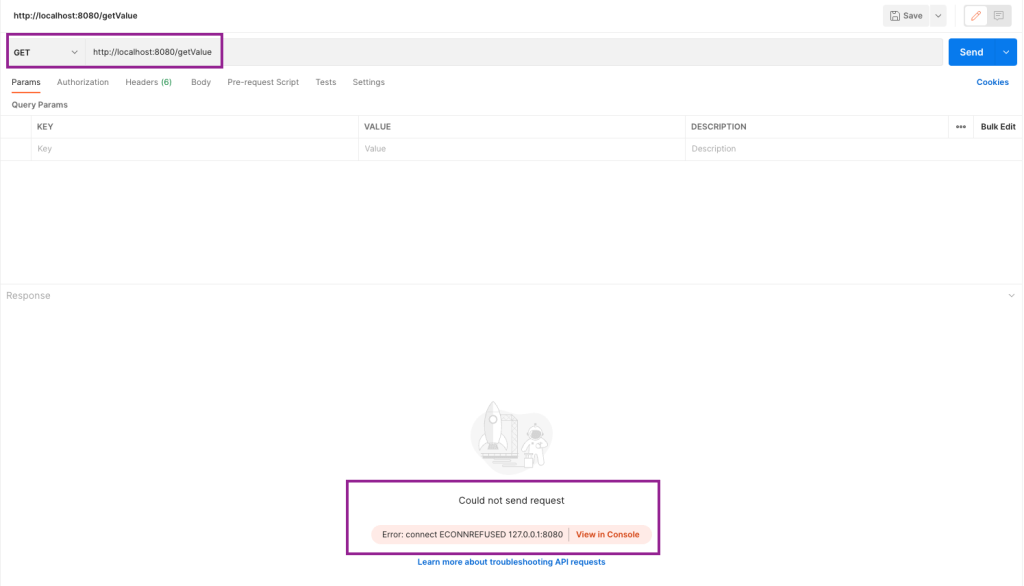
Task: Switch to the Authorization tab
Action: (x=83, y=82)
